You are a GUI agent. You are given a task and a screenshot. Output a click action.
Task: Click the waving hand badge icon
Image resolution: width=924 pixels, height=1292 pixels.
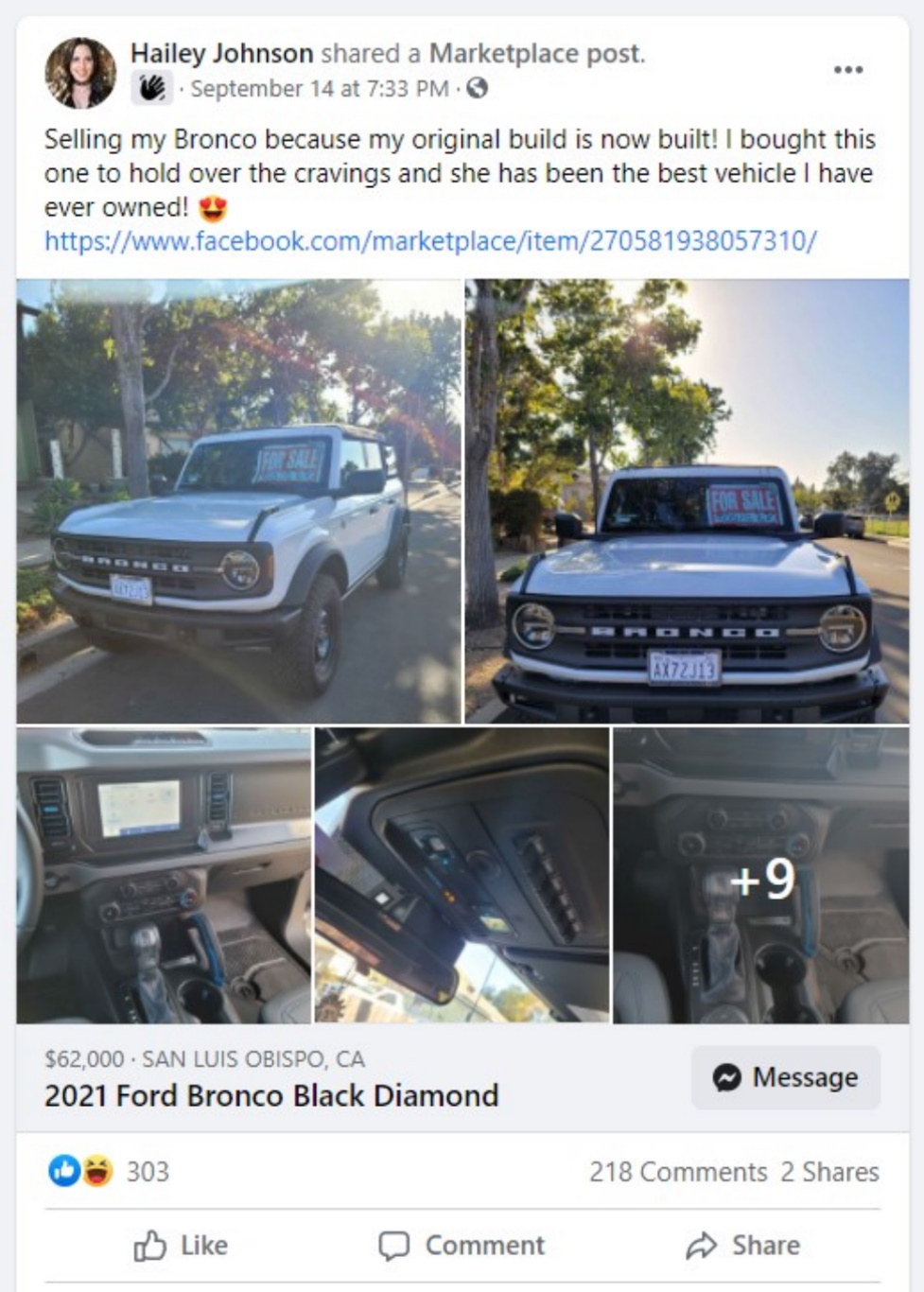[152, 89]
